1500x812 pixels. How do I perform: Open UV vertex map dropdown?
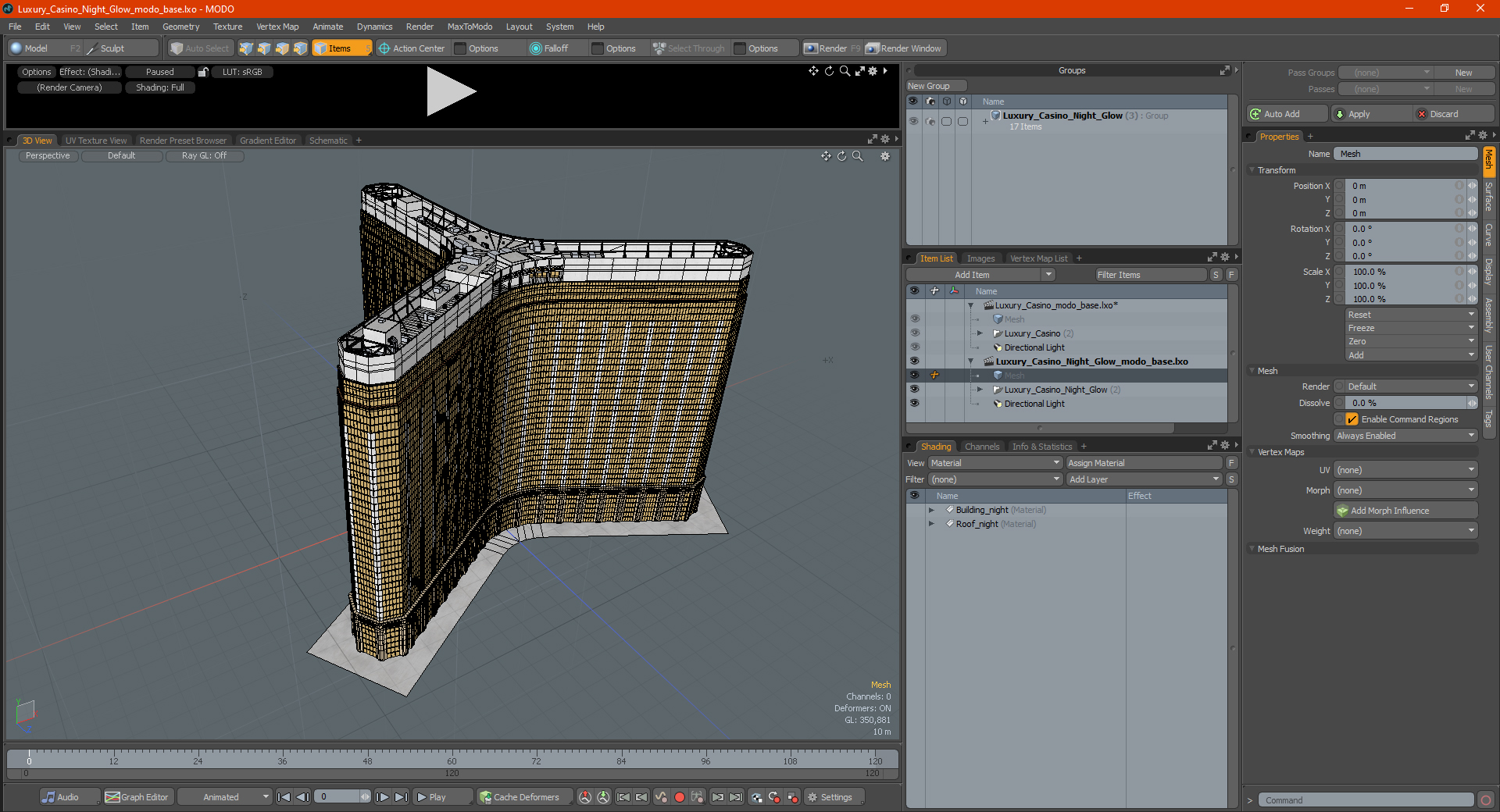[x=1405, y=470]
